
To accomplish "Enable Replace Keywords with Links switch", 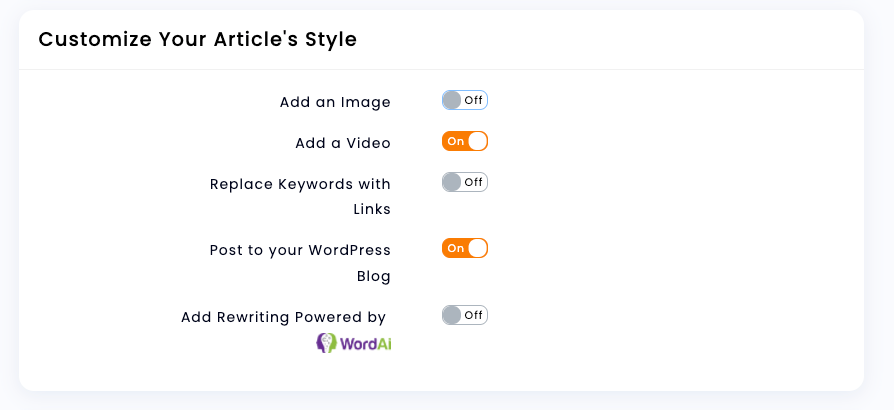I will 465,182.
